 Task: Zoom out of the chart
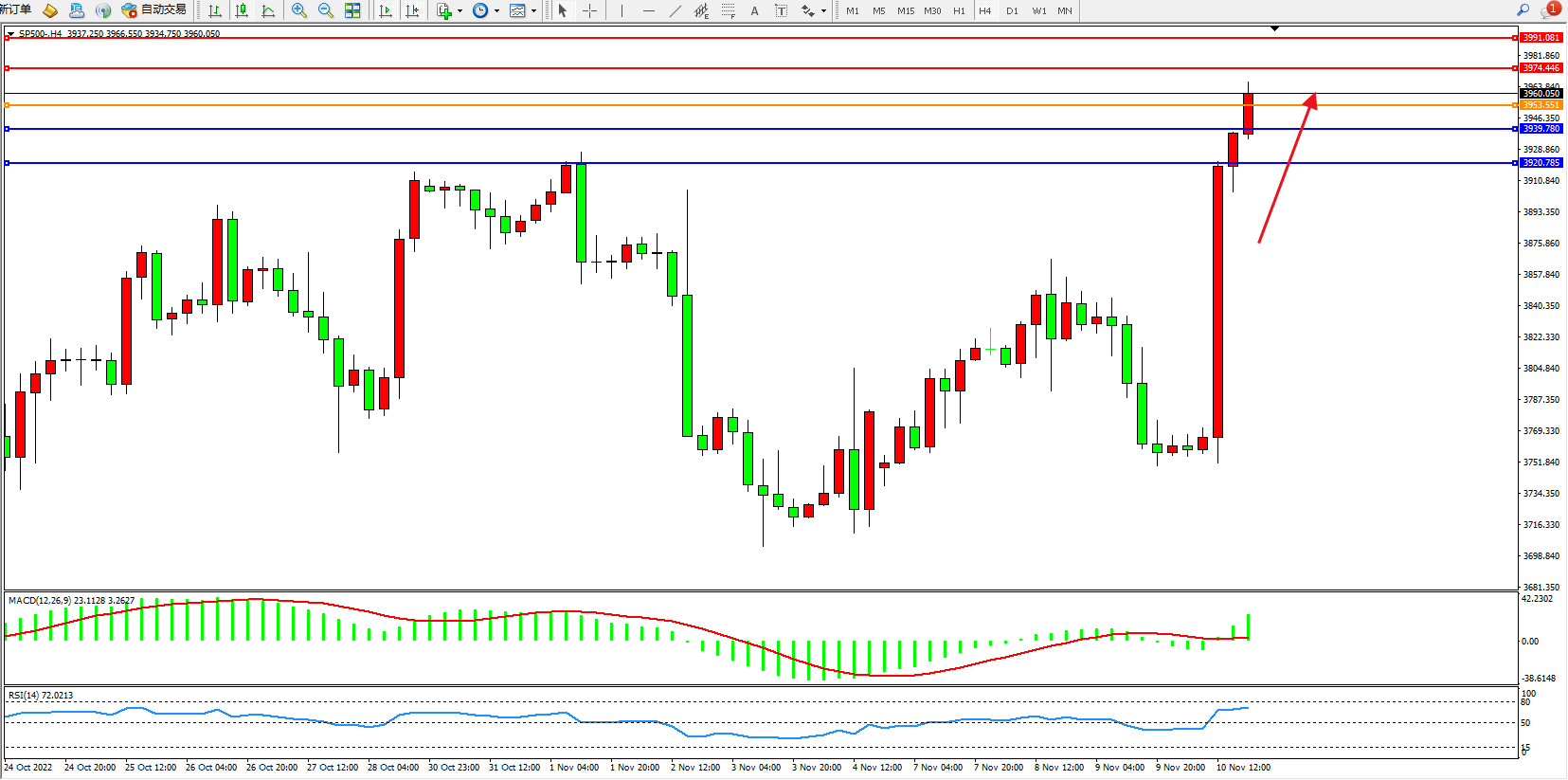[326, 10]
